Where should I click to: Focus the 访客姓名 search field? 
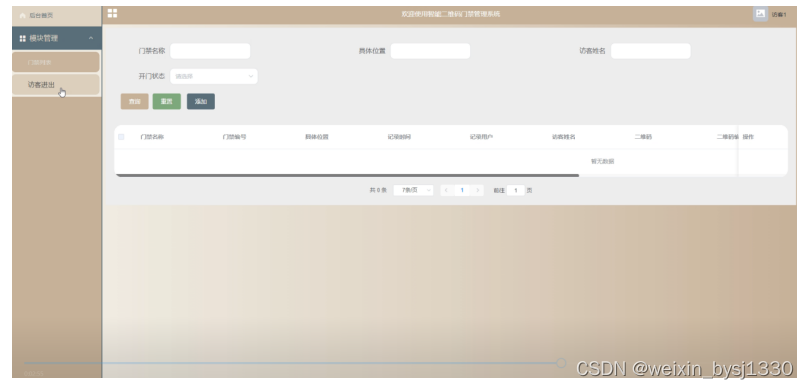(651, 51)
